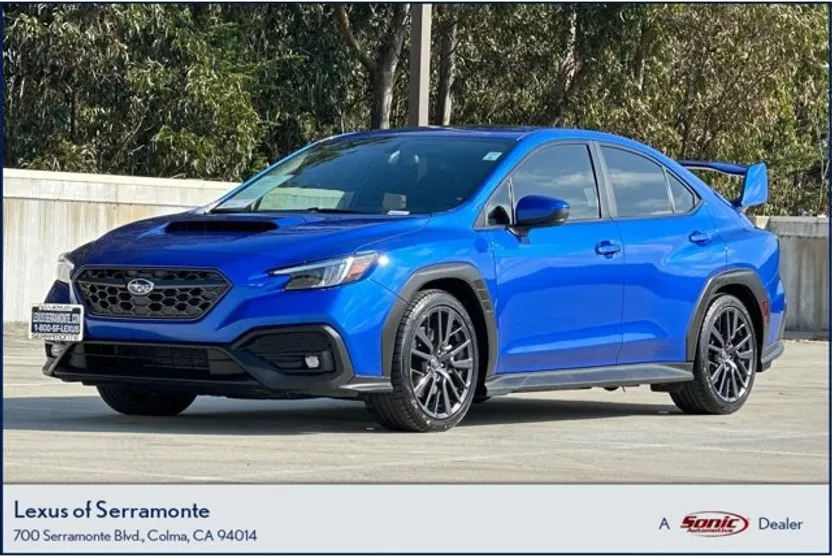The height and width of the screenshot is (556, 832).
Task: Open the 700 Serramonte Blvd address text
Action: (135, 535)
